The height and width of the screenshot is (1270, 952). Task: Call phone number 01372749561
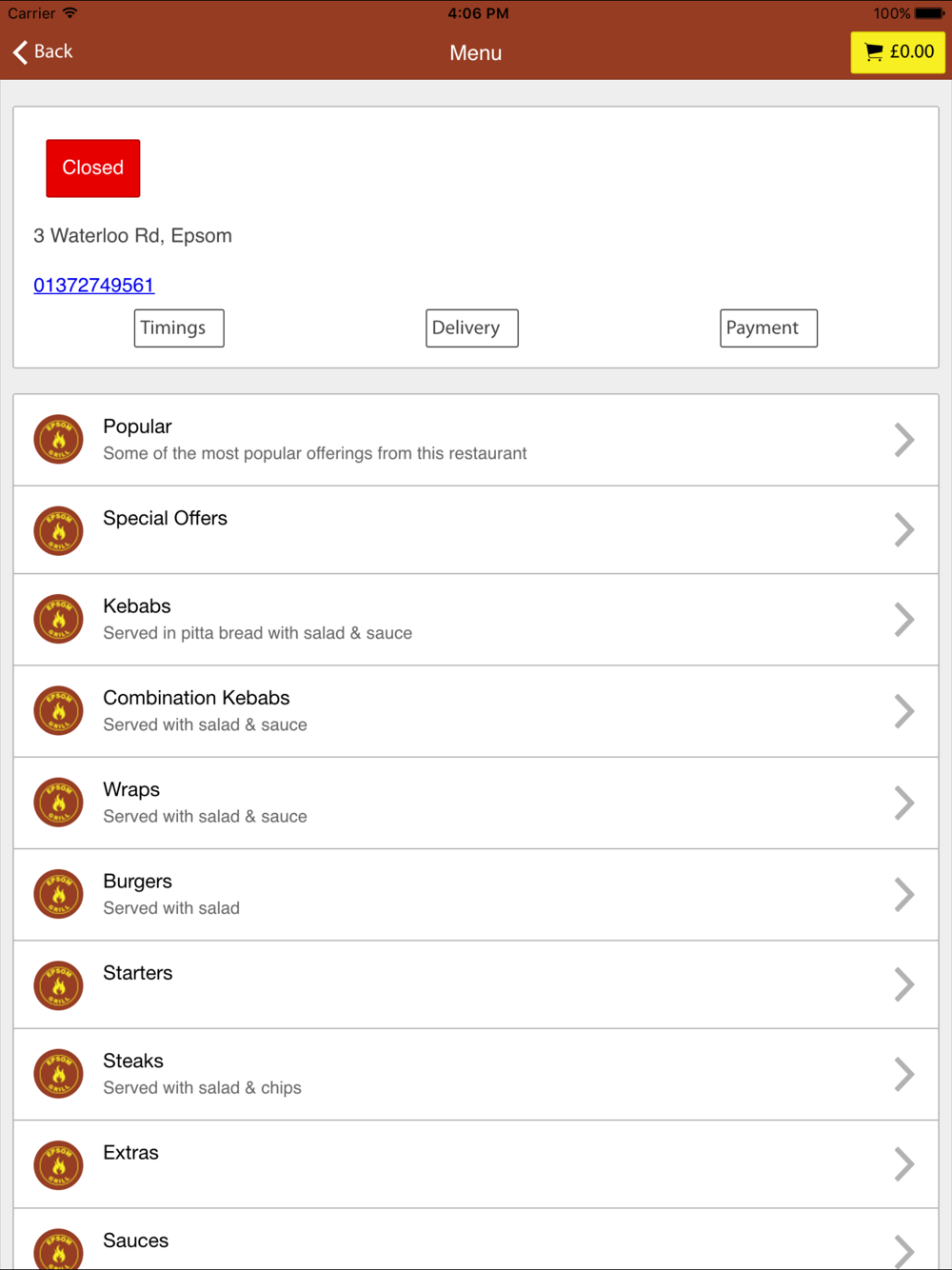tap(94, 286)
